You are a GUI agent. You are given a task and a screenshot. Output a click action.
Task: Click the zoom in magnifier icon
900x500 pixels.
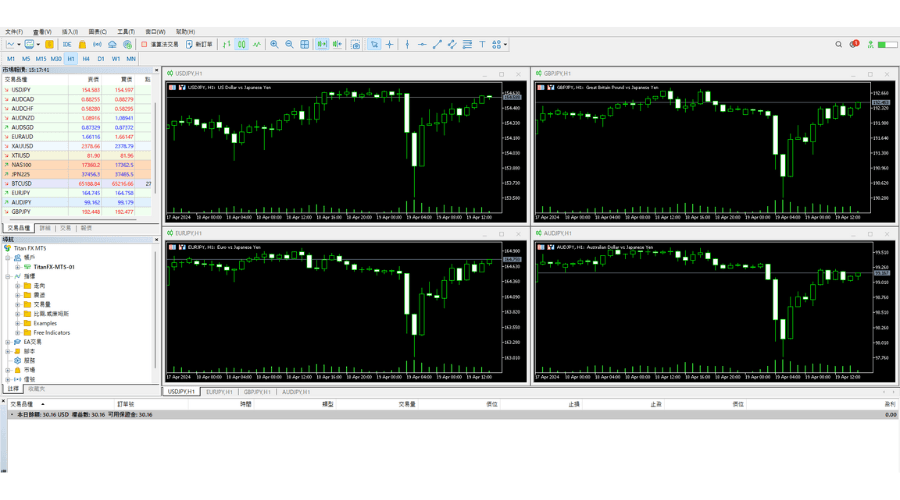coord(275,44)
